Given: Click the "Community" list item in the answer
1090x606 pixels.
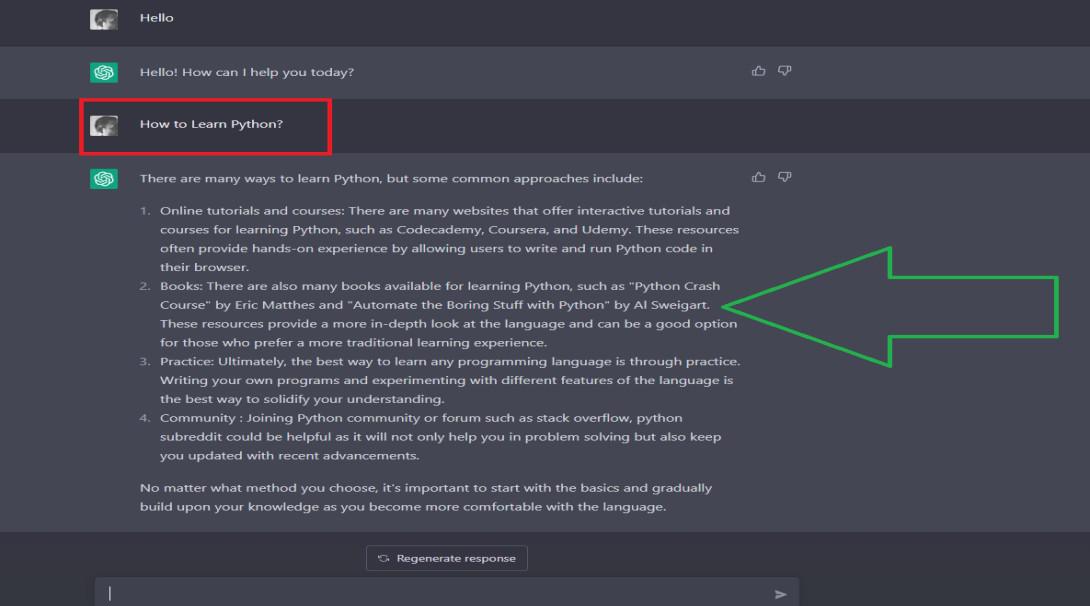Looking at the screenshot, I should [440, 437].
